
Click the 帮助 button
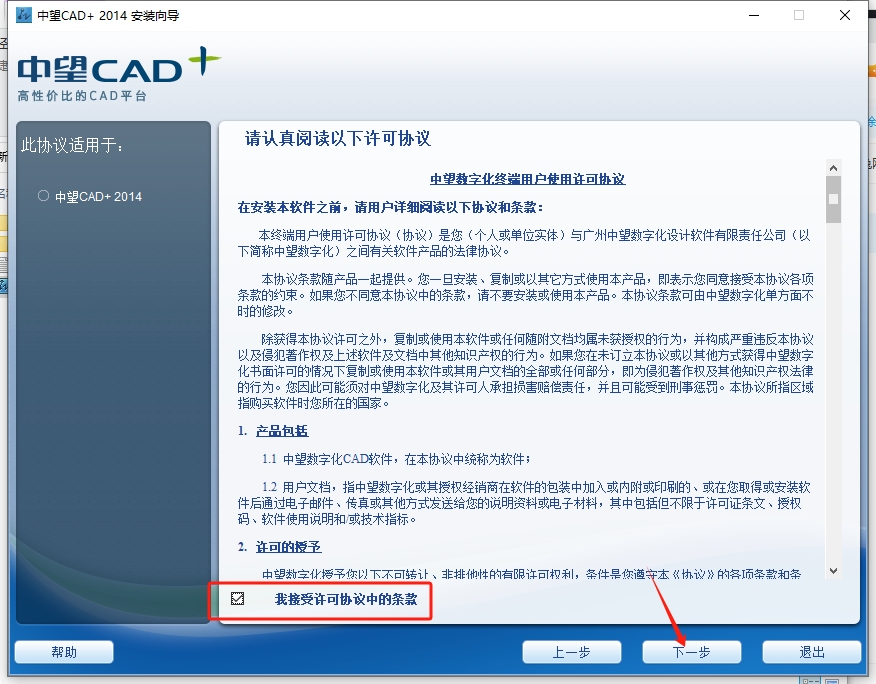coord(64,652)
